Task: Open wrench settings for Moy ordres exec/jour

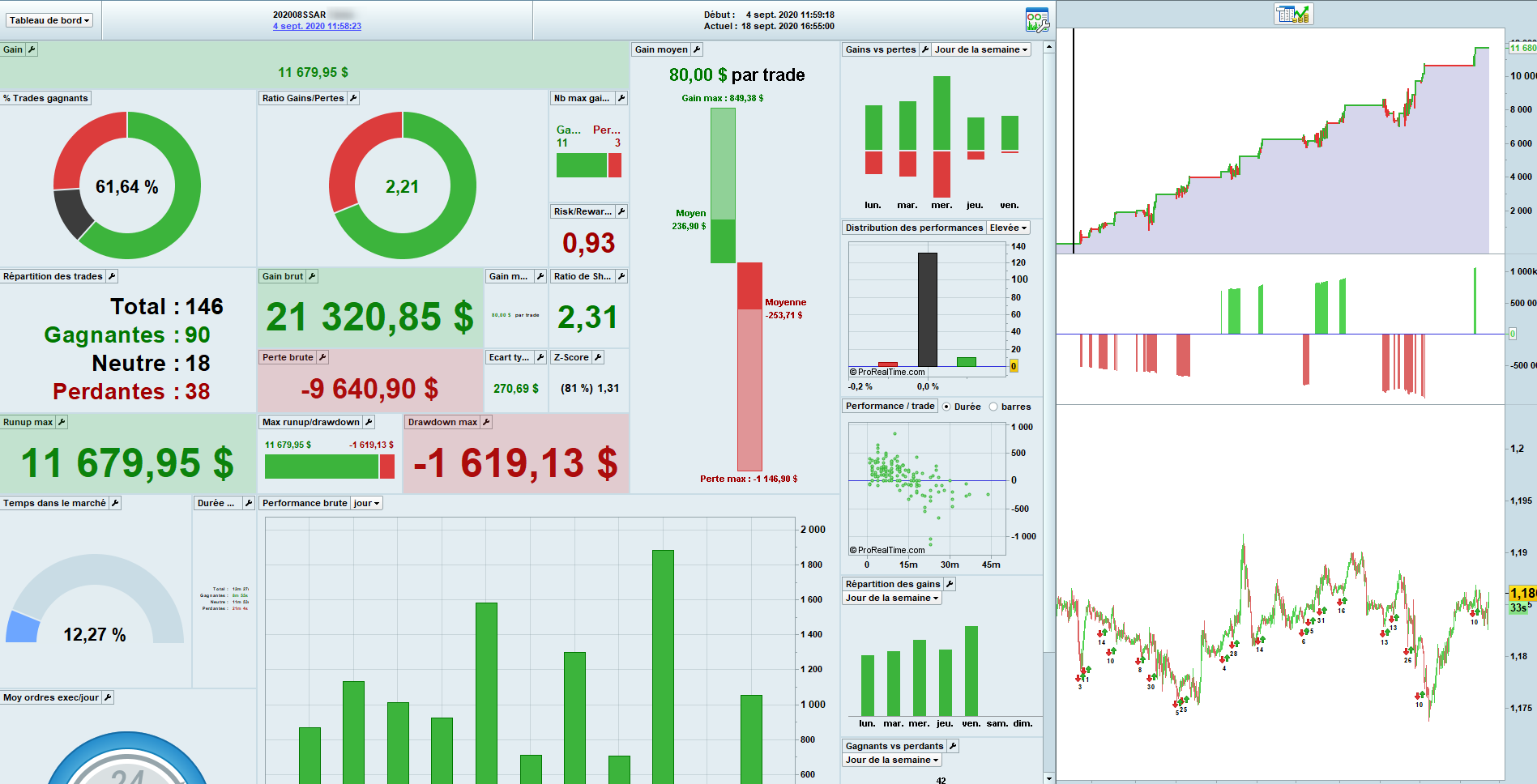Action: coord(108,697)
